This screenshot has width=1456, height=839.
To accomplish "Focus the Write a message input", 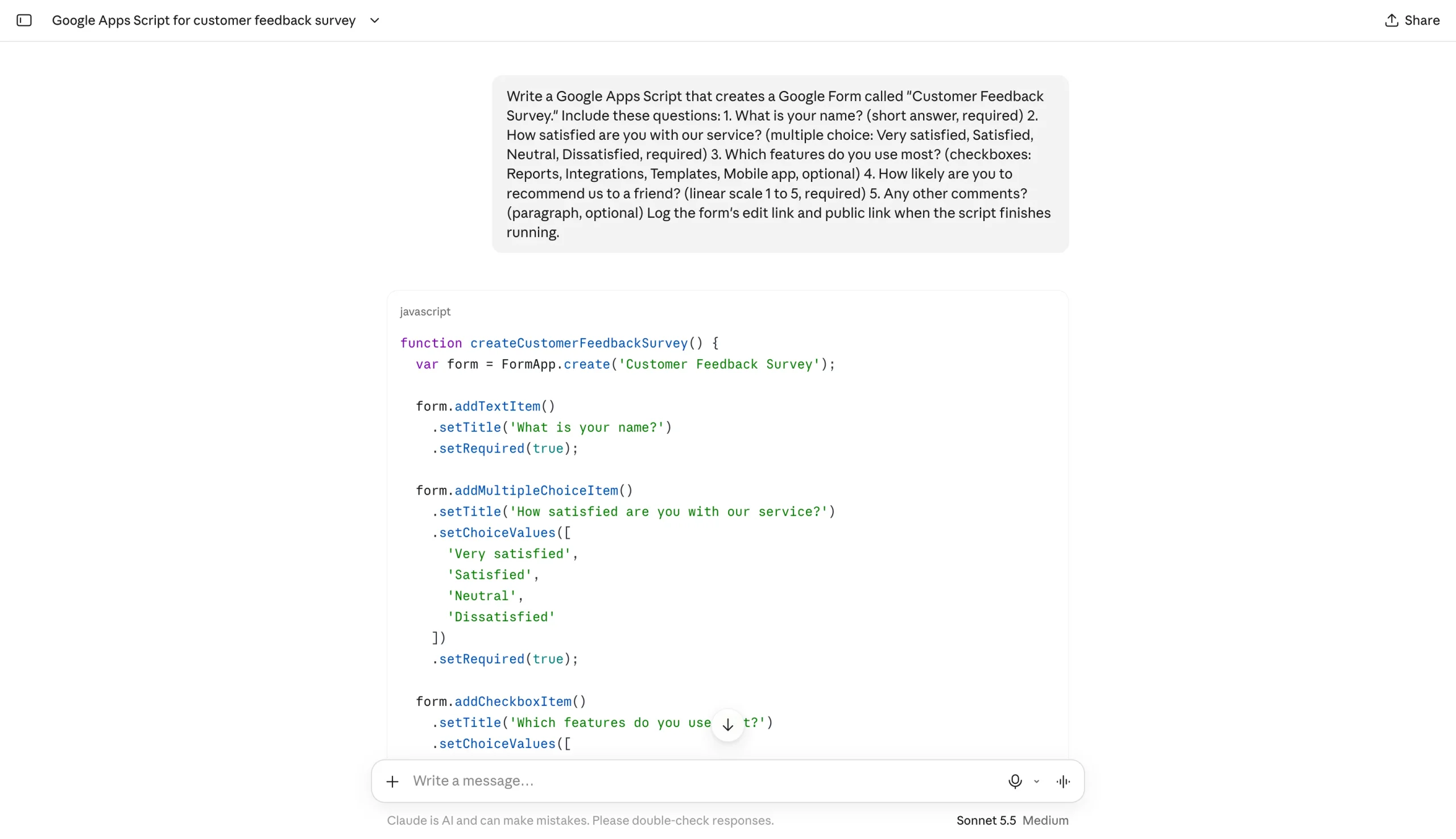I will (703, 781).
